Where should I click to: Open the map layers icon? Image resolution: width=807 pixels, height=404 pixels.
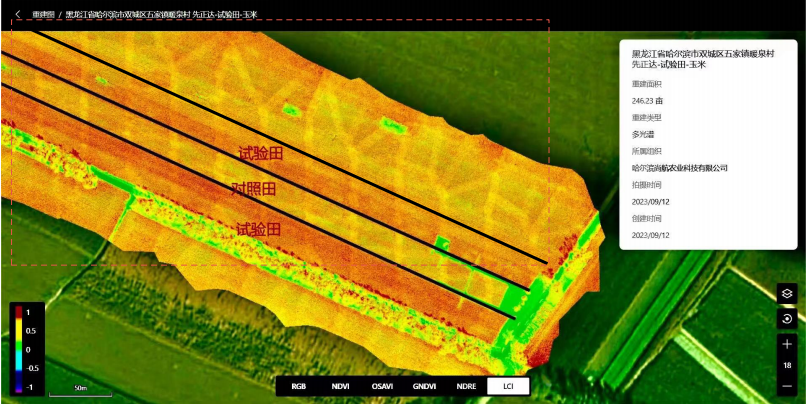click(x=786, y=294)
